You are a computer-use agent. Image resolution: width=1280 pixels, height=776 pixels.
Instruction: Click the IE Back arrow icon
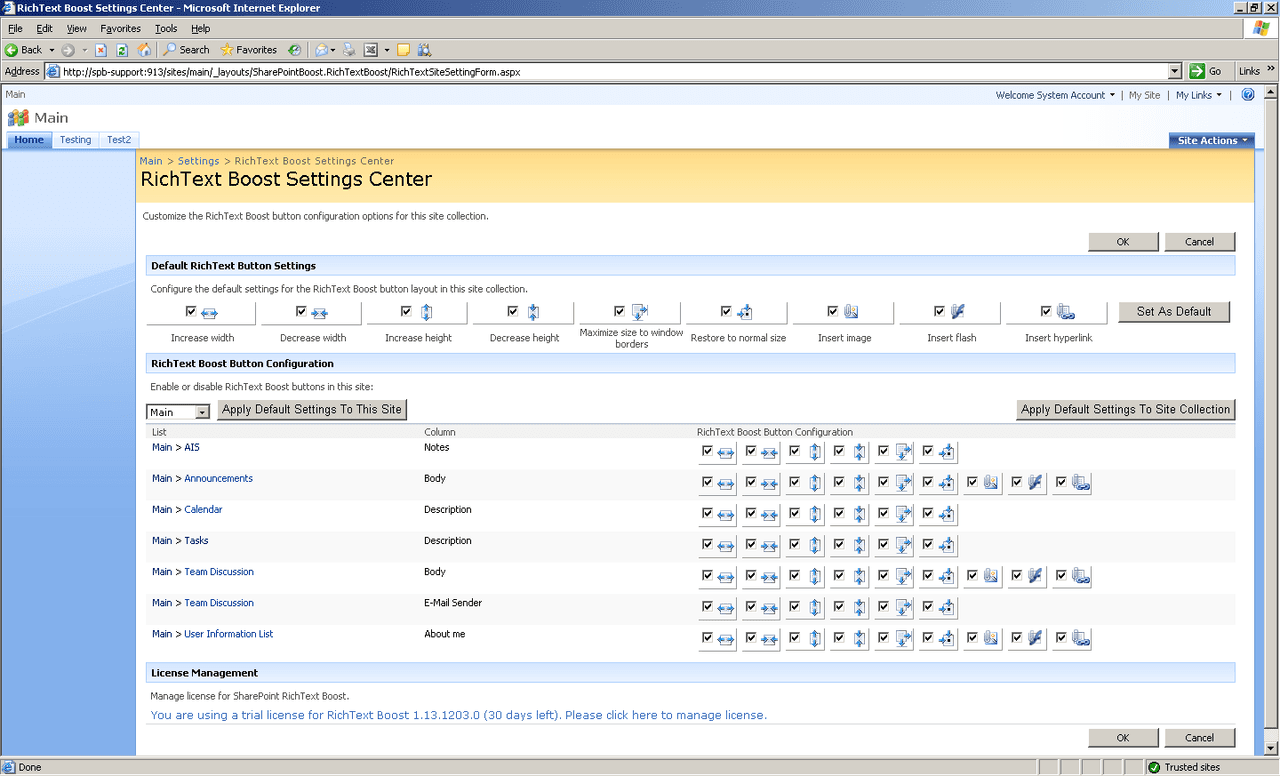click(x=11, y=50)
